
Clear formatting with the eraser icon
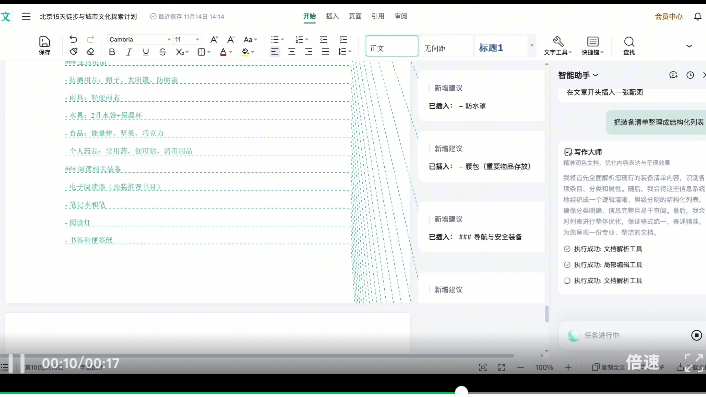pyautogui.click(x=91, y=52)
